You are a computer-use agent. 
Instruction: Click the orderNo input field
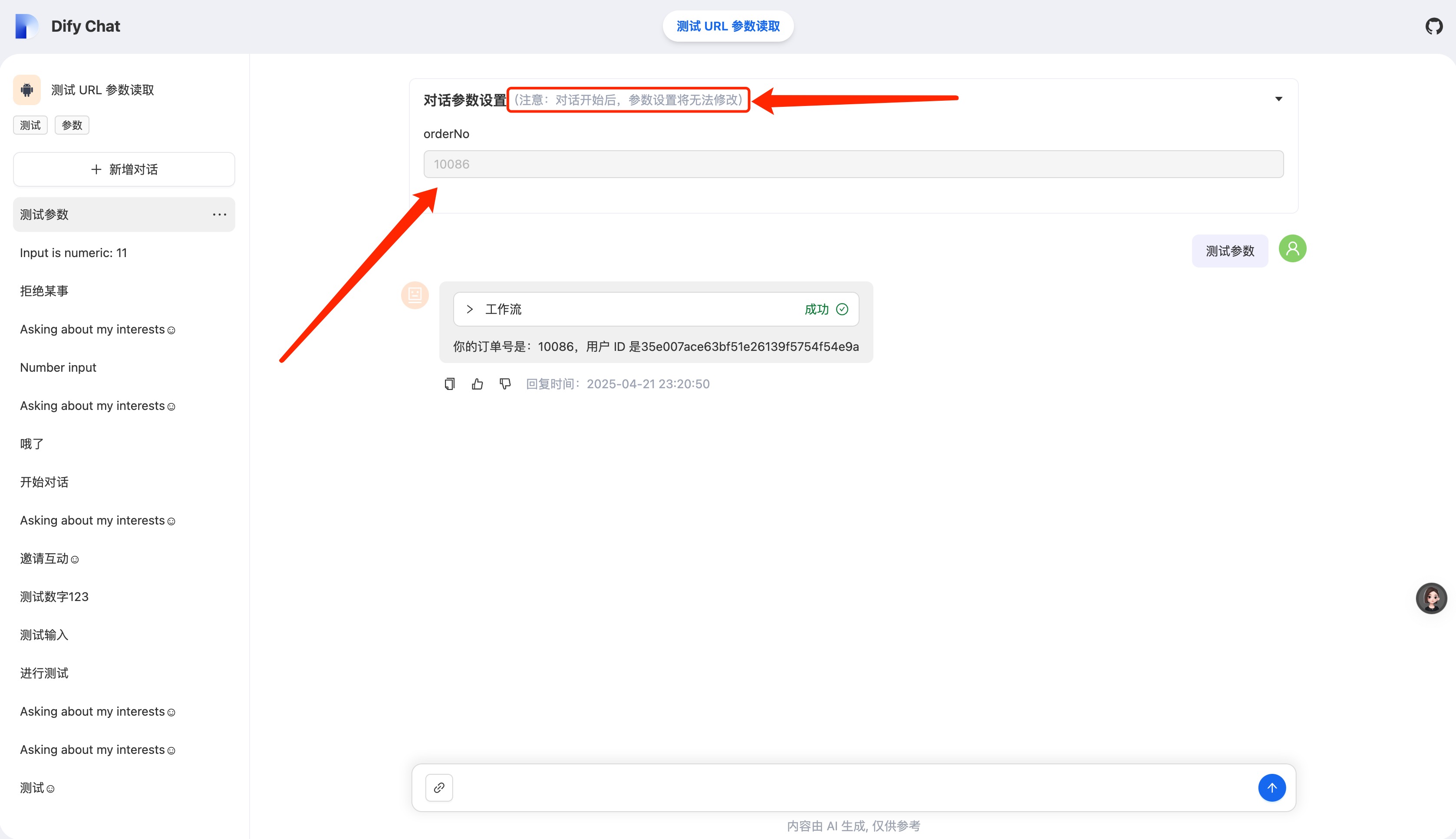pos(853,164)
